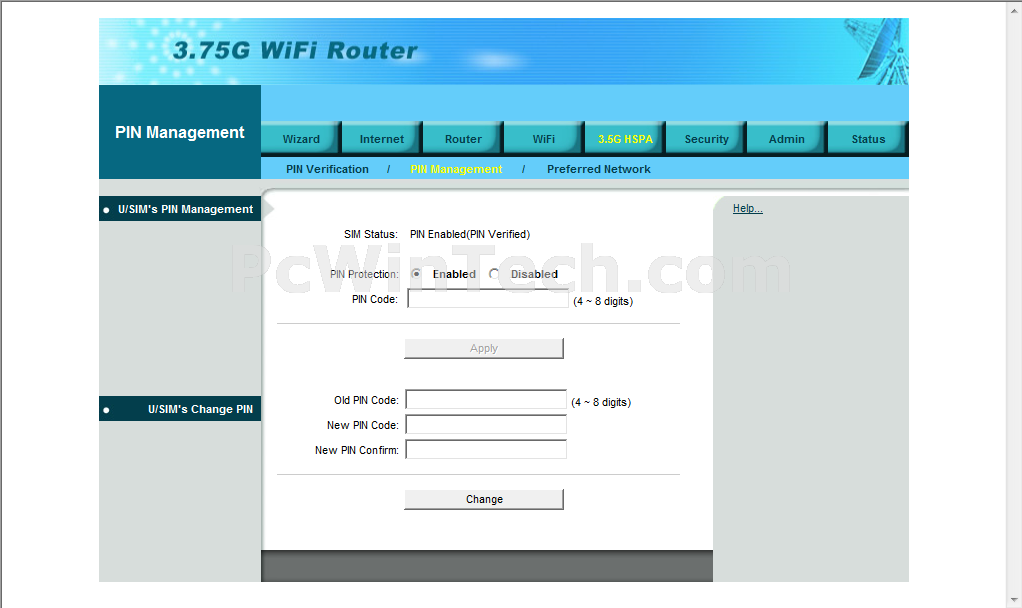Screen dimensions: 1022x608
Task: Focus the New PIN Confirm field
Action: pos(486,450)
